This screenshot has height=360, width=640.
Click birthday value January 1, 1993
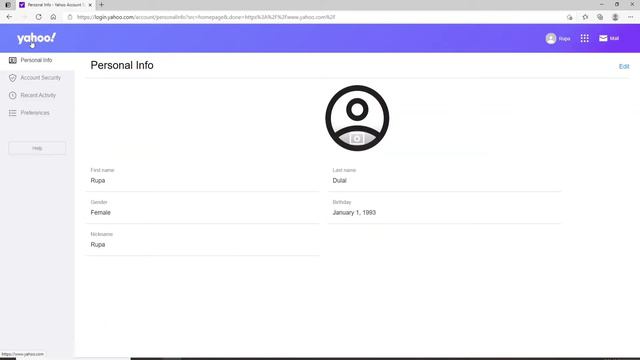pos(354,213)
